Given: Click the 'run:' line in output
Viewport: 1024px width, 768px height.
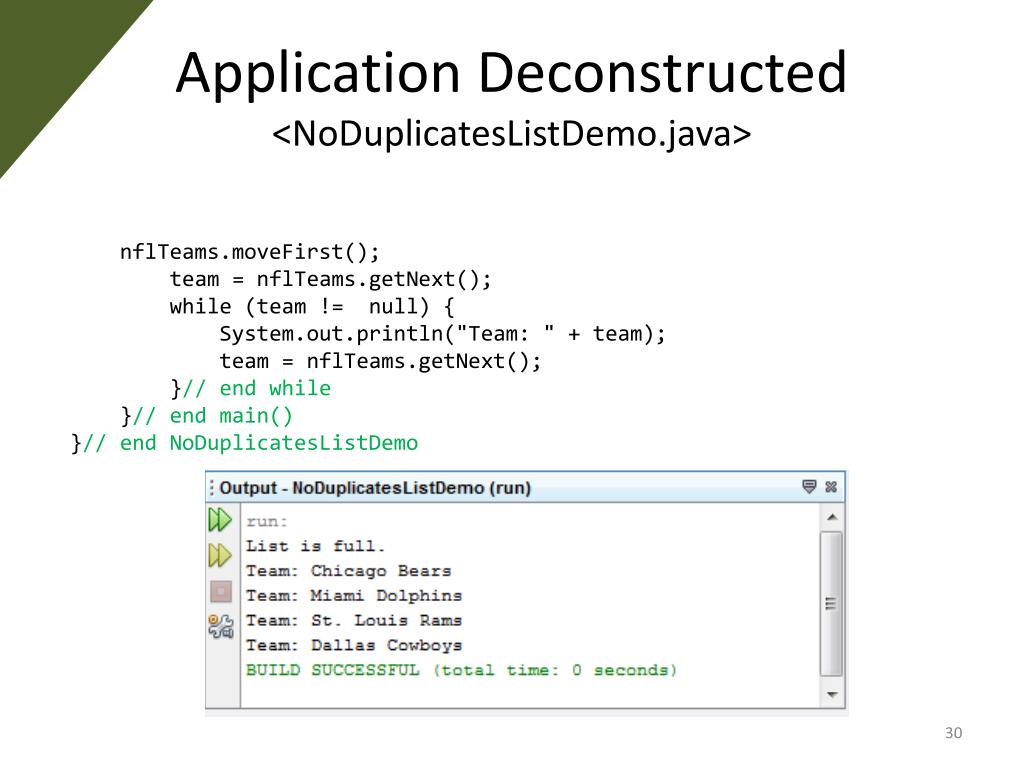Looking at the screenshot, I should (x=266, y=522).
